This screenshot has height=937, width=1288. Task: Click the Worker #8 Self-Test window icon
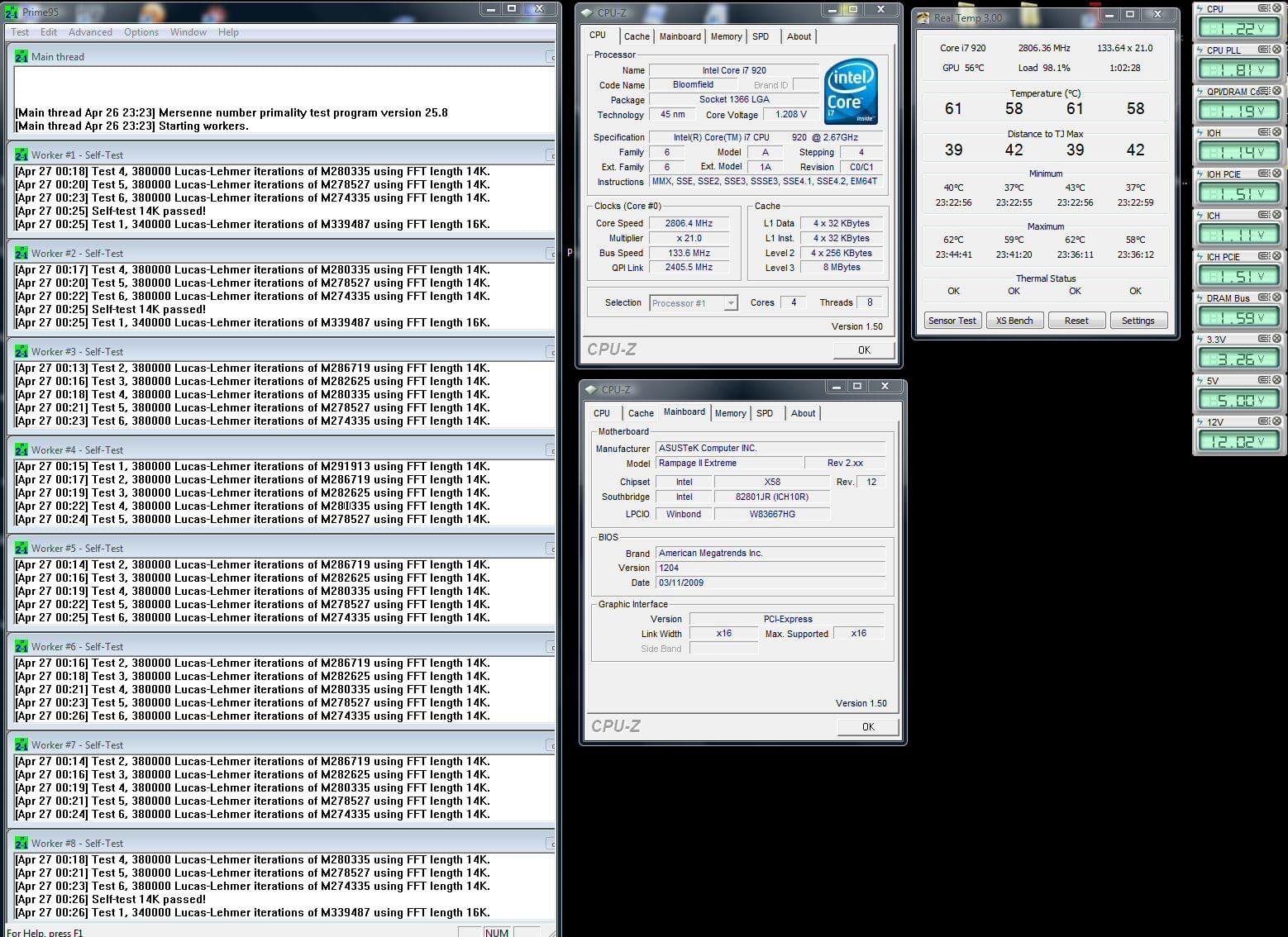(x=21, y=843)
